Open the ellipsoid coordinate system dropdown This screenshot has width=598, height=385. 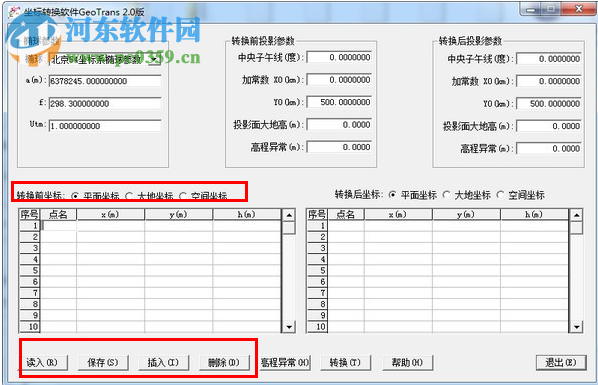[x=154, y=59]
